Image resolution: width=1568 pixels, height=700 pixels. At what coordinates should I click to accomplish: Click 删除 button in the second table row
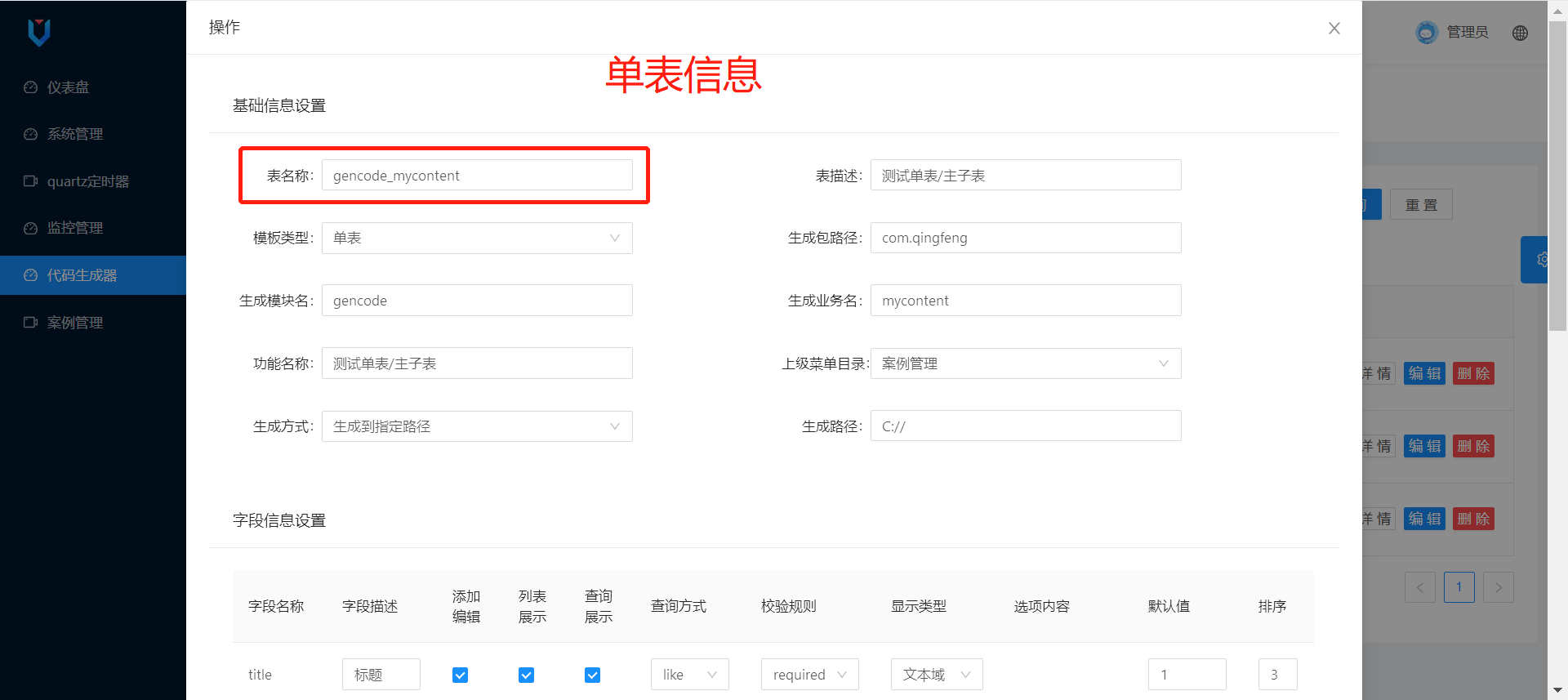1473,446
